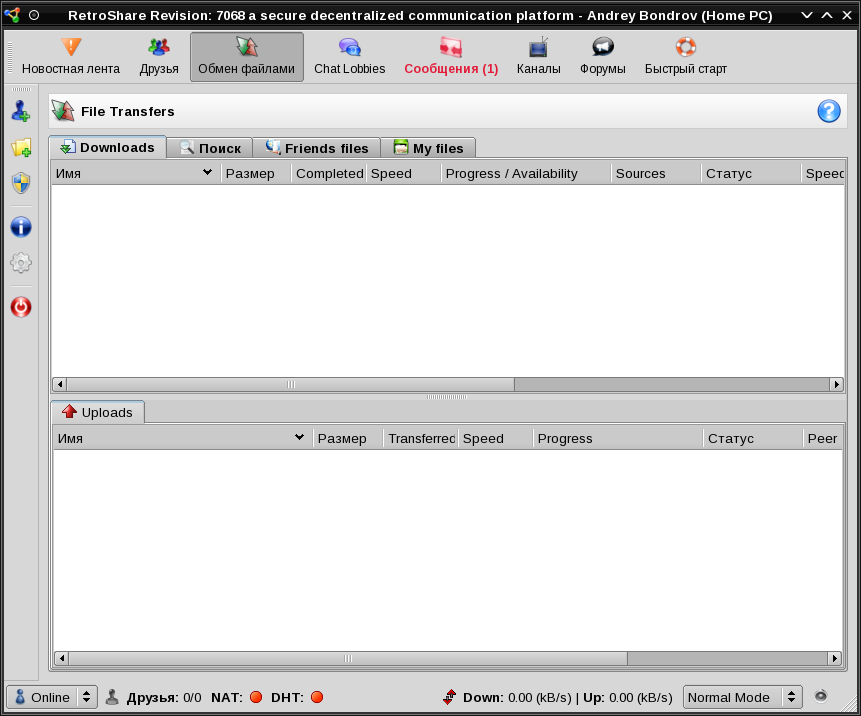Sort uploads by Progress column
Screen dimensions: 861x716
tap(618, 439)
